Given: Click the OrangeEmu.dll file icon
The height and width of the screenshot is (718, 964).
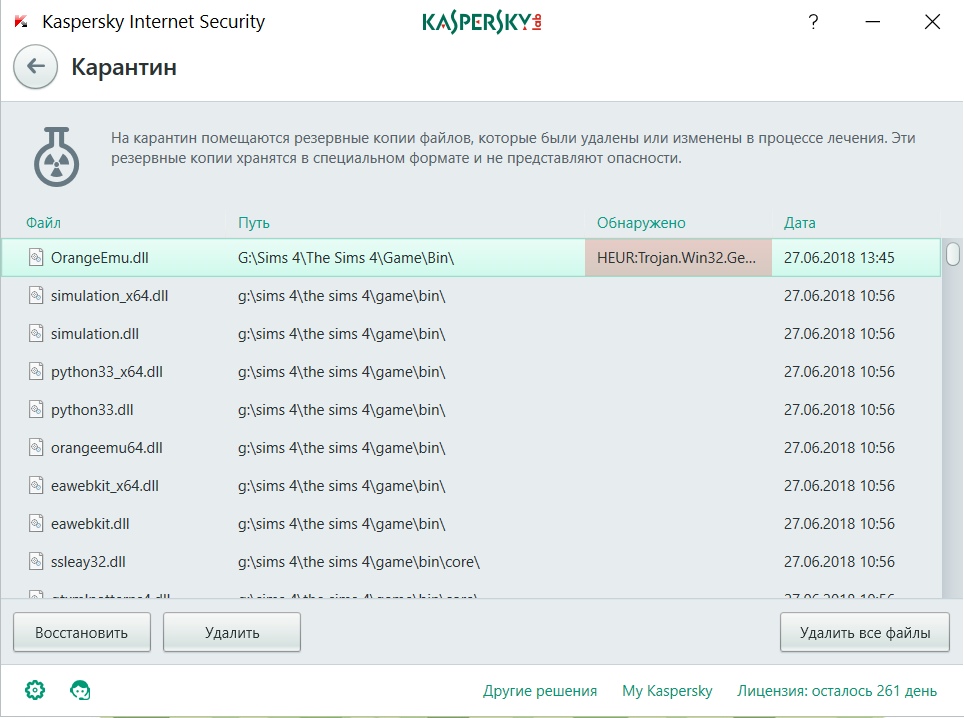Looking at the screenshot, I should pyautogui.click(x=36, y=258).
